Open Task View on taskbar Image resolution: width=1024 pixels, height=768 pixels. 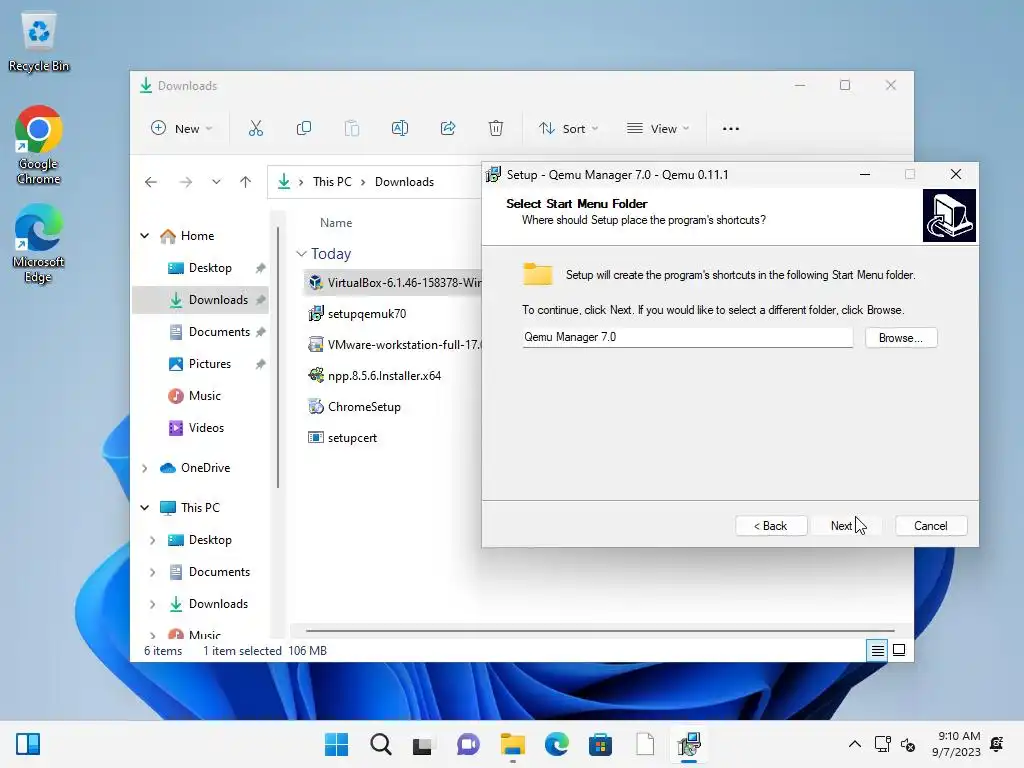[x=423, y=744]
